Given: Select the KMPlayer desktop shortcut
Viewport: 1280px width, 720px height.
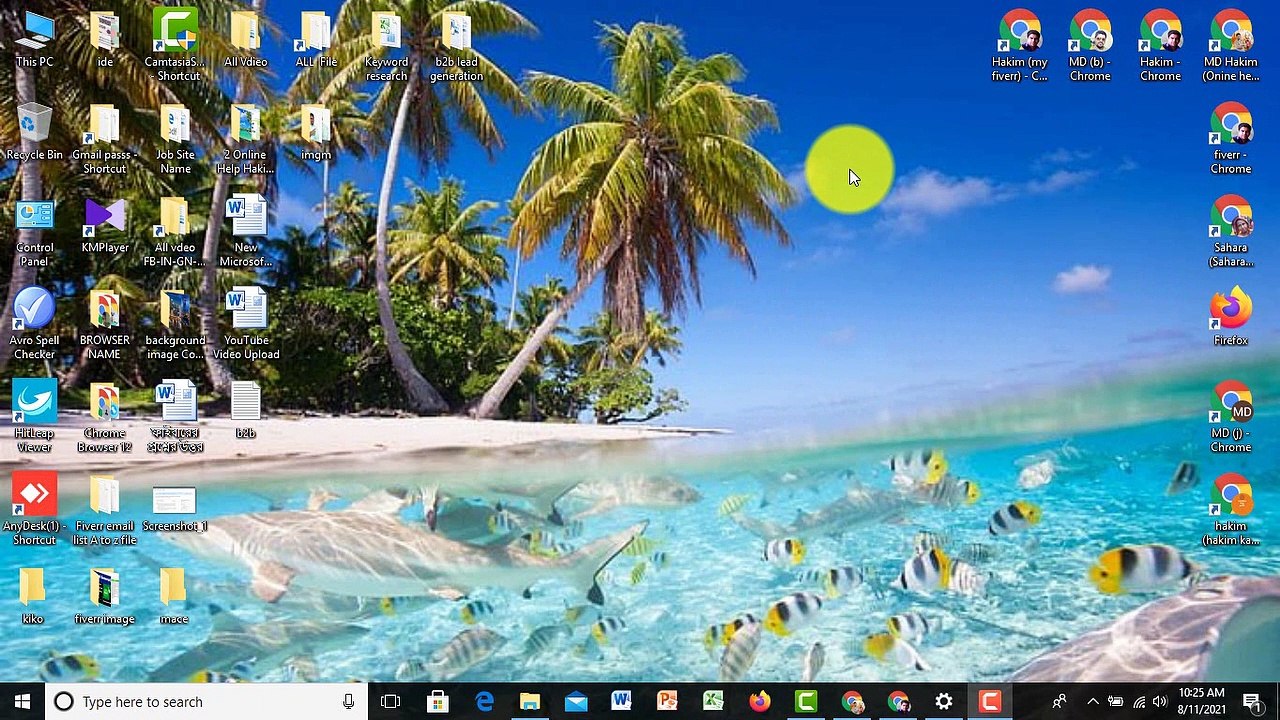Looking at the screenshot, I should click(105, 226).
